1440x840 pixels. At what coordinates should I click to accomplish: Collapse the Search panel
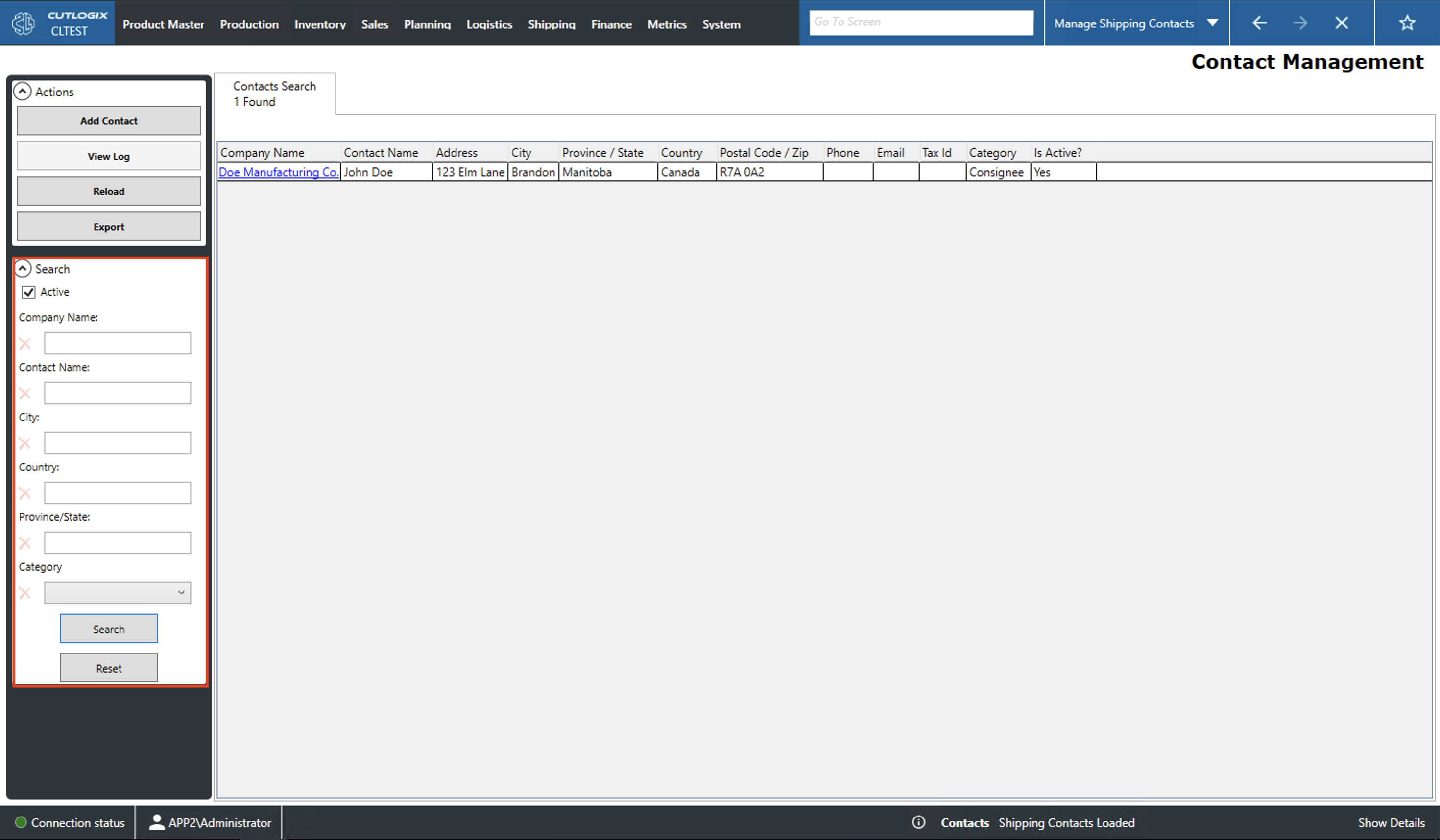23,268
